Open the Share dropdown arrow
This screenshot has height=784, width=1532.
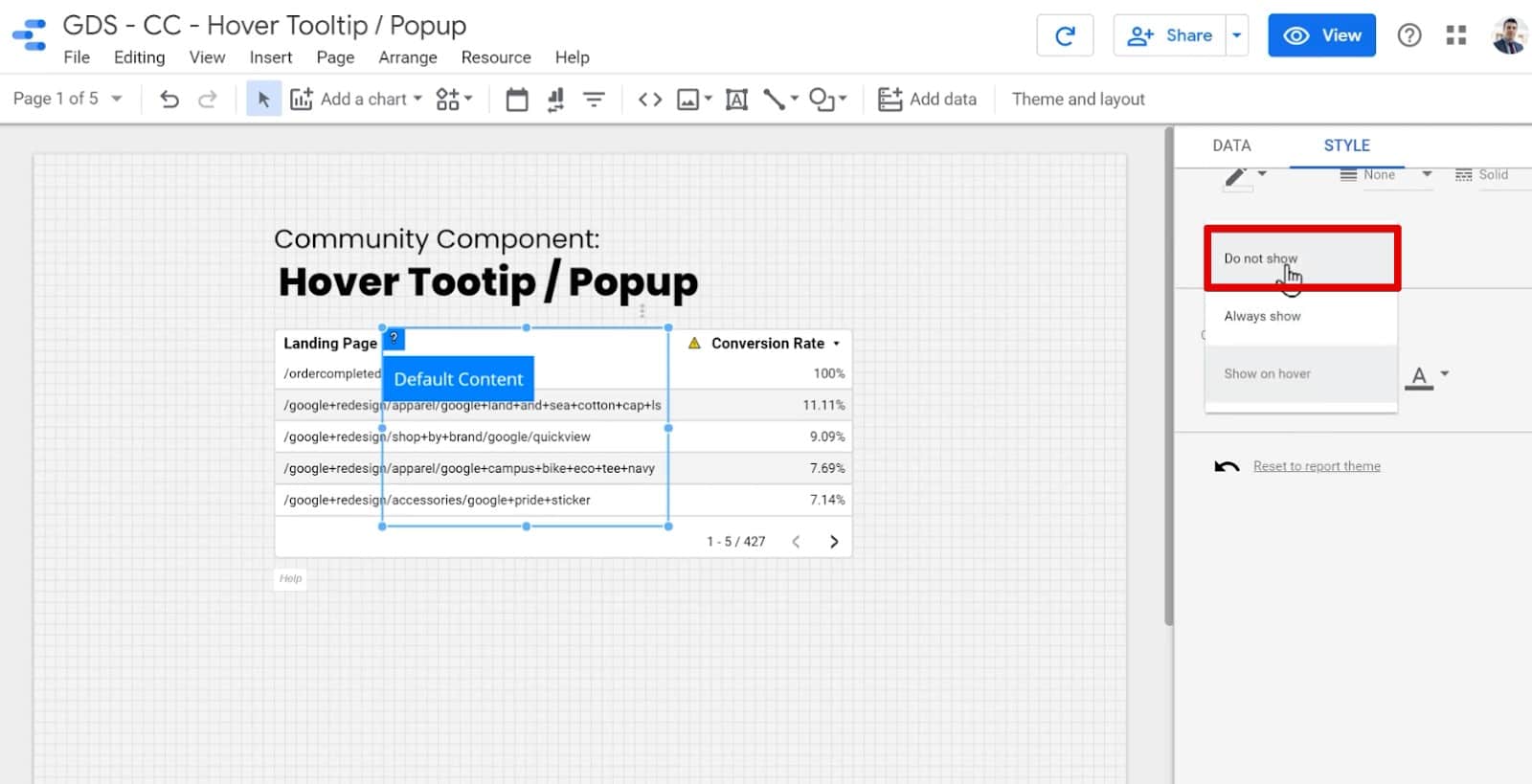[1237, 36]
